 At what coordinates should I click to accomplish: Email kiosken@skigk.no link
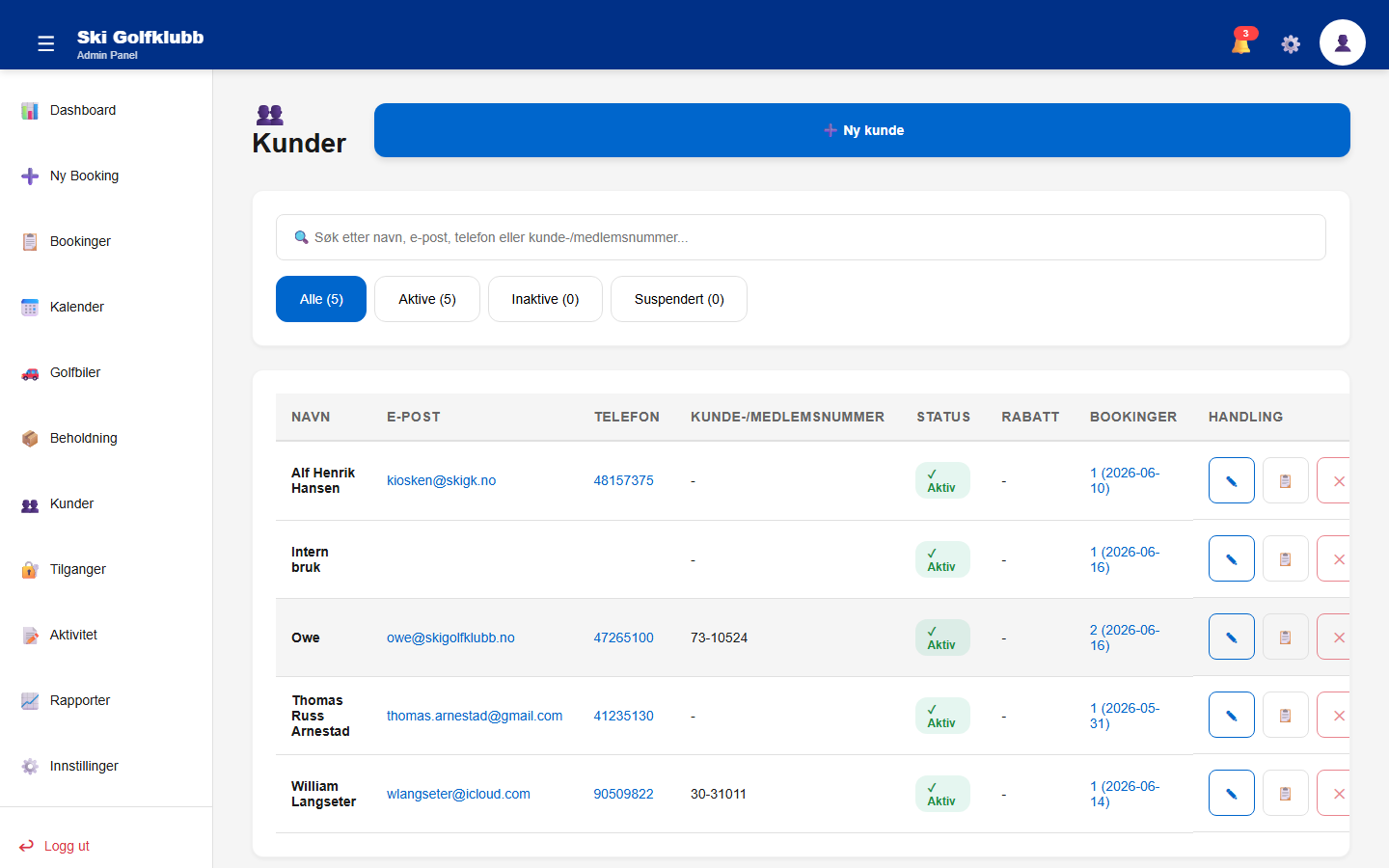[441, 480]
